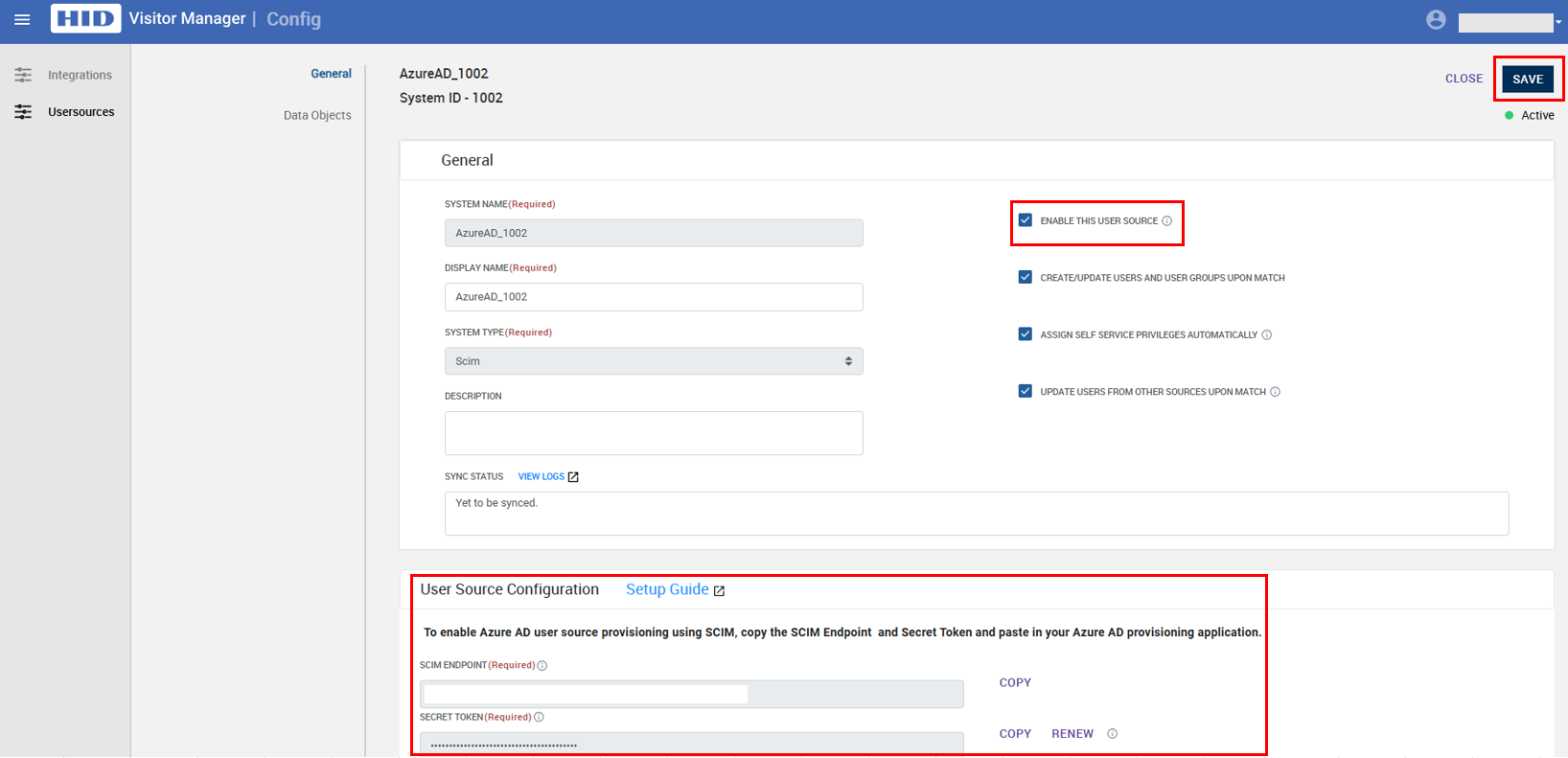The height and width of the screenshot is (758, 1568).
Task: Open the hamburger navigation menu
Action: 22,19
